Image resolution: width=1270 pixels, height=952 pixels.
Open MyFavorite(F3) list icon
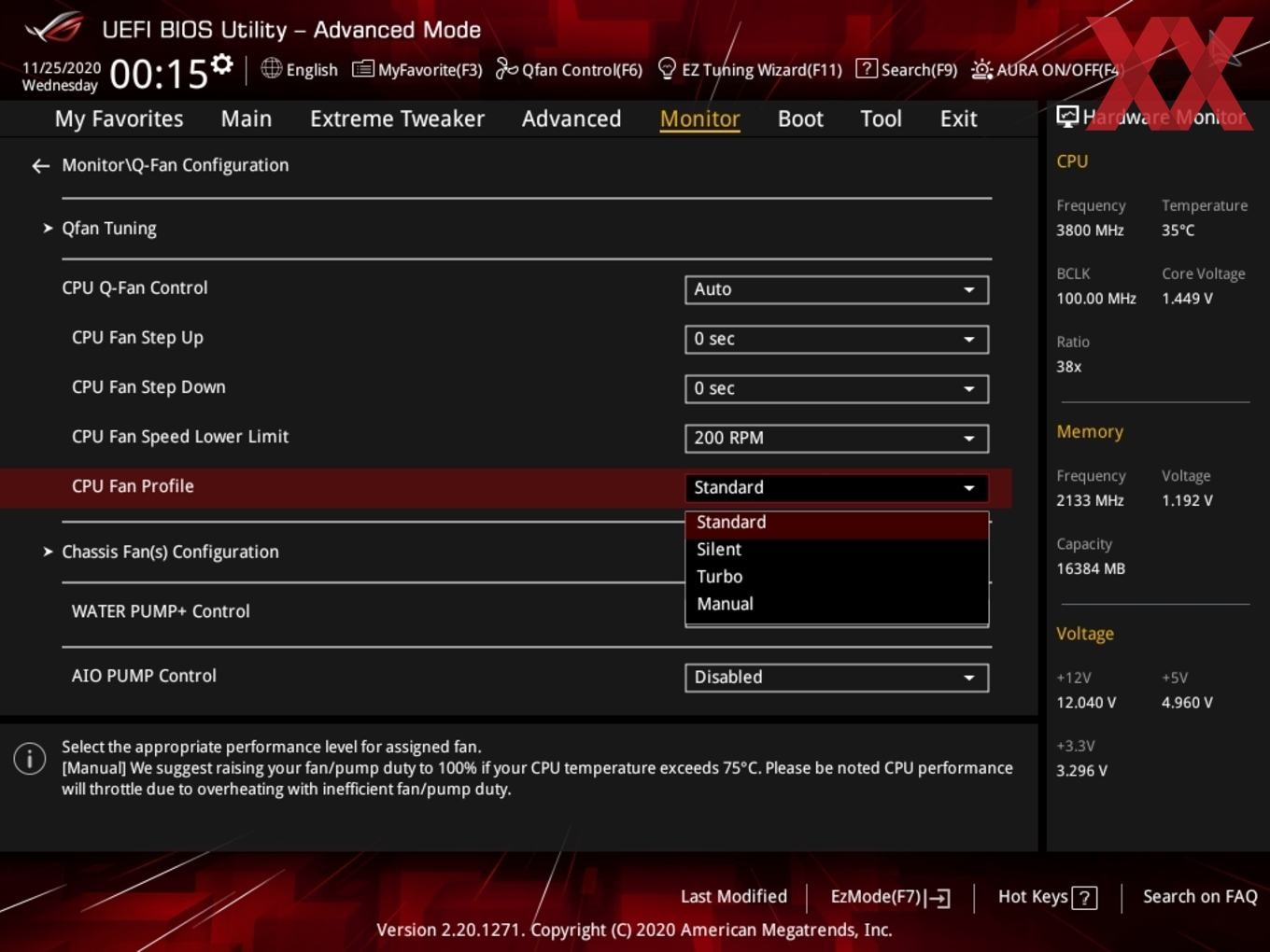pos(363,69)
